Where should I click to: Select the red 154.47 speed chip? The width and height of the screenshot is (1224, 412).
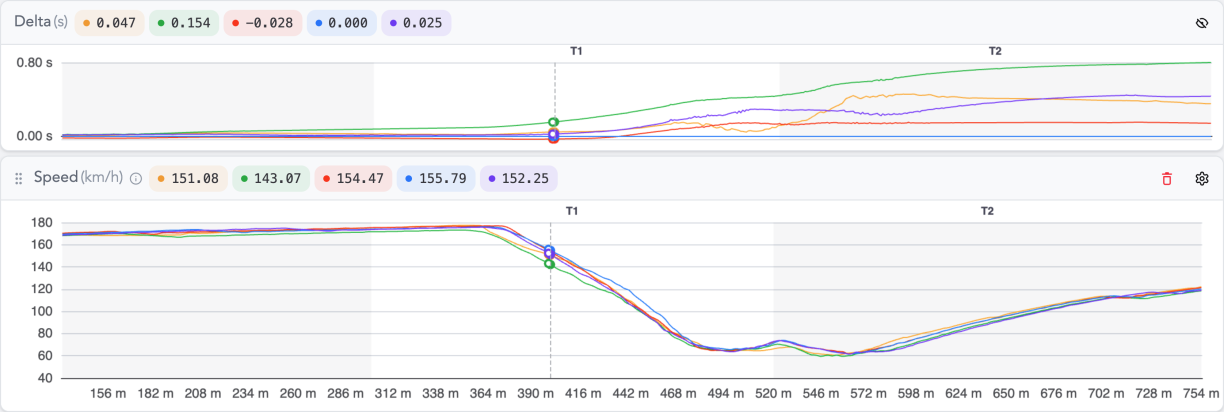(x=354, y=179)
